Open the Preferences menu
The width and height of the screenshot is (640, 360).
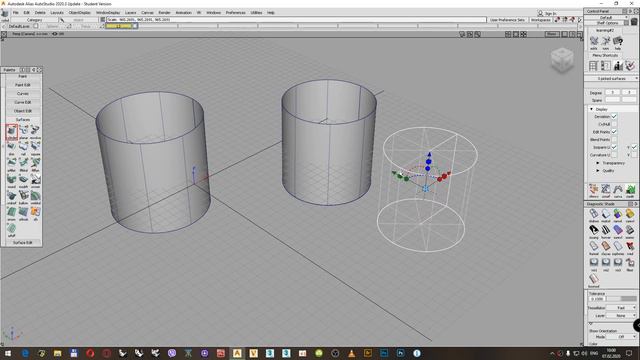(x=236, y=13)
